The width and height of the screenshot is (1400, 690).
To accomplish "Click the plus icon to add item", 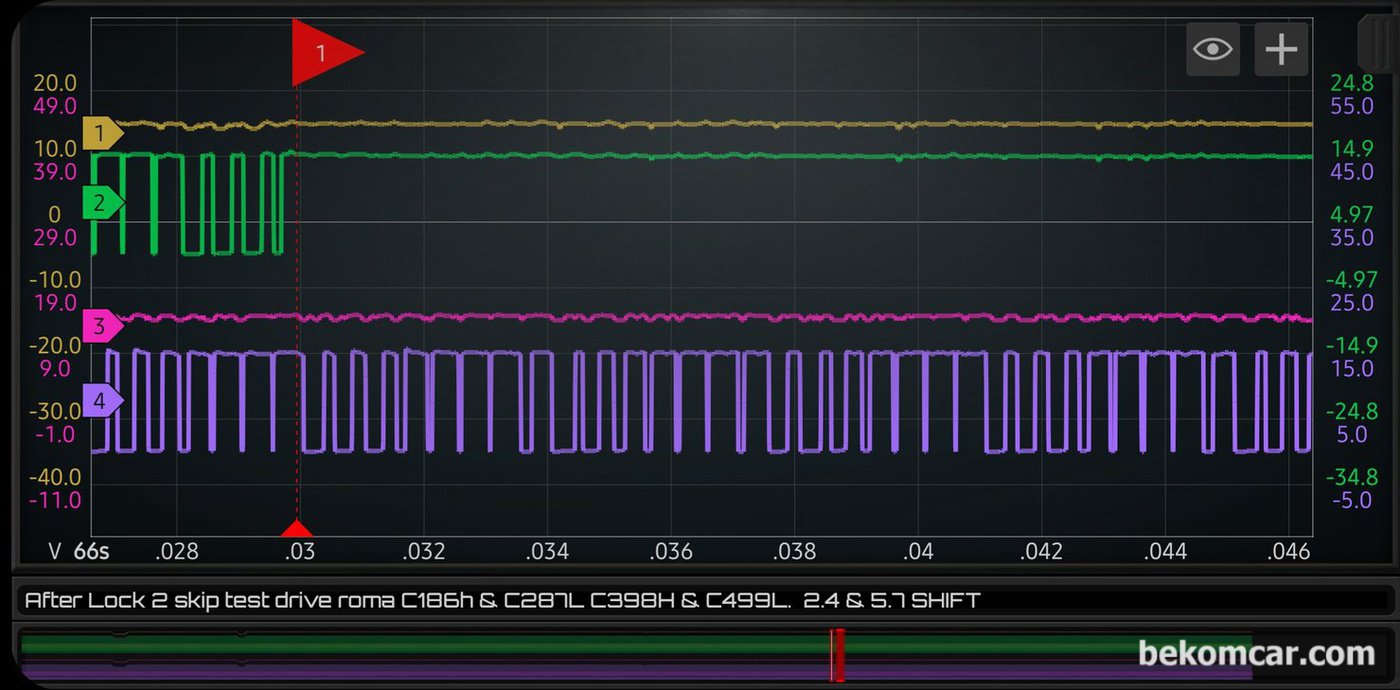I will point(1281,49).
